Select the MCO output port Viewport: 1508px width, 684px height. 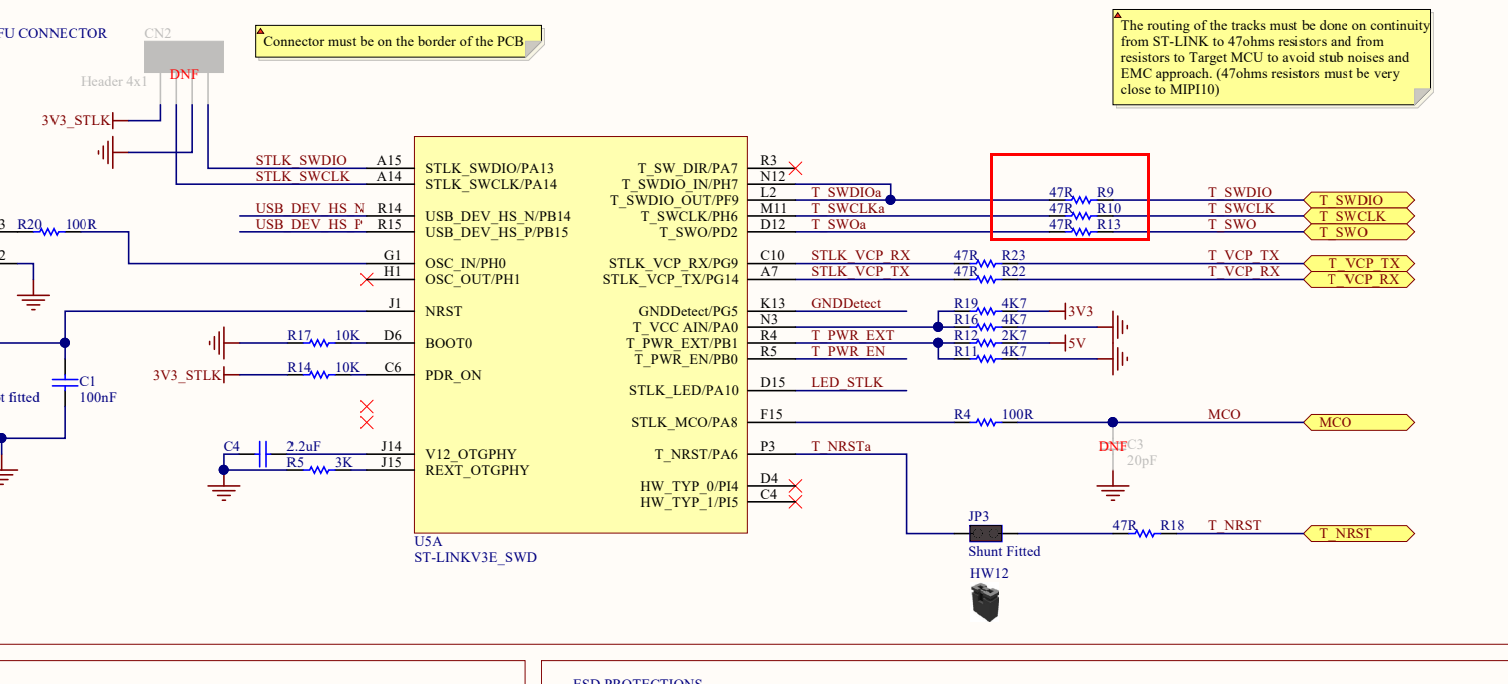pyautogui.click(x=1359, y=422)
